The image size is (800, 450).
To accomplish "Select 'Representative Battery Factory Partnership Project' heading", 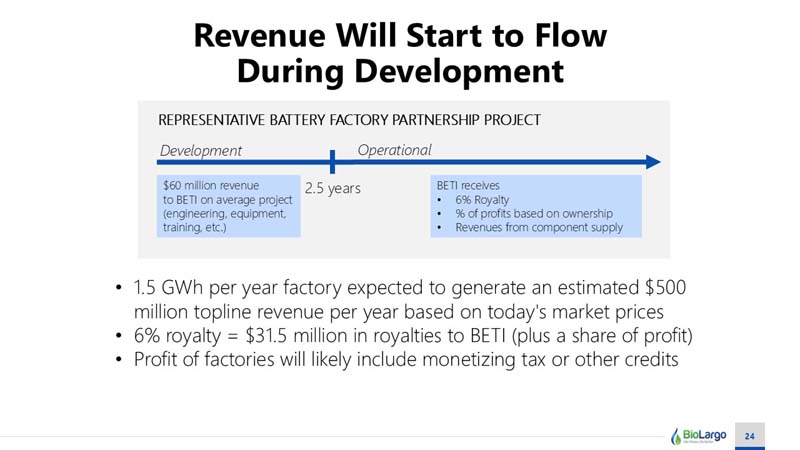I will tap(349, 120).
